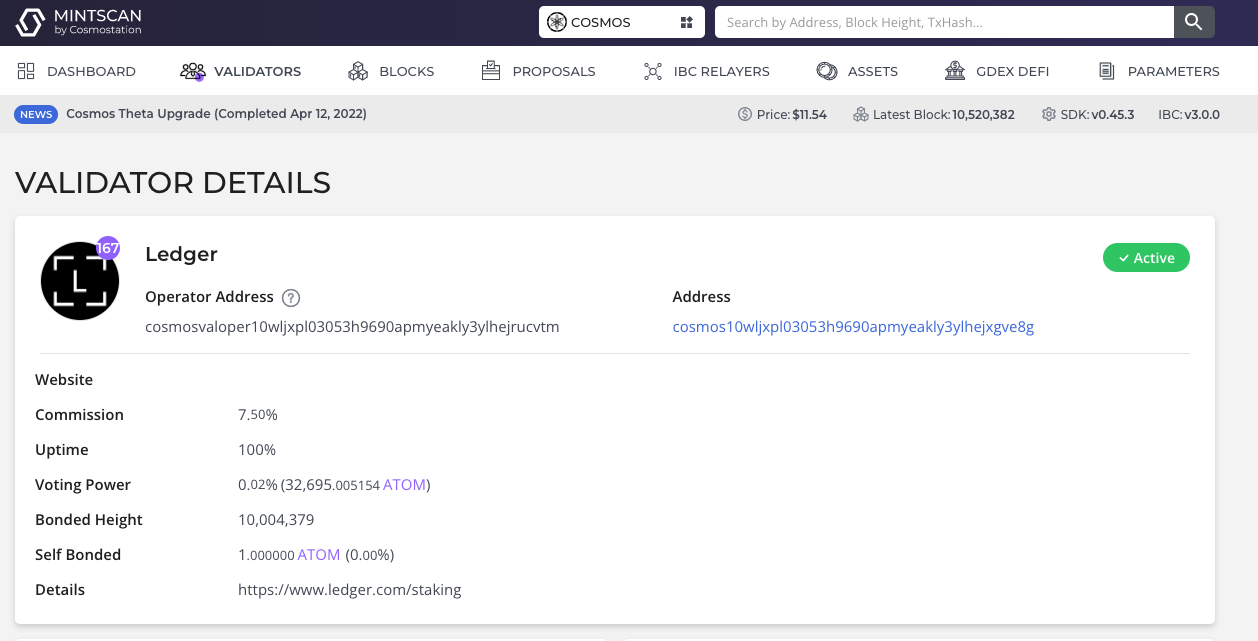Click the GDEX DeFi bank icon
This screenshot has width=1258, height=641.
(x=955, y=71)
